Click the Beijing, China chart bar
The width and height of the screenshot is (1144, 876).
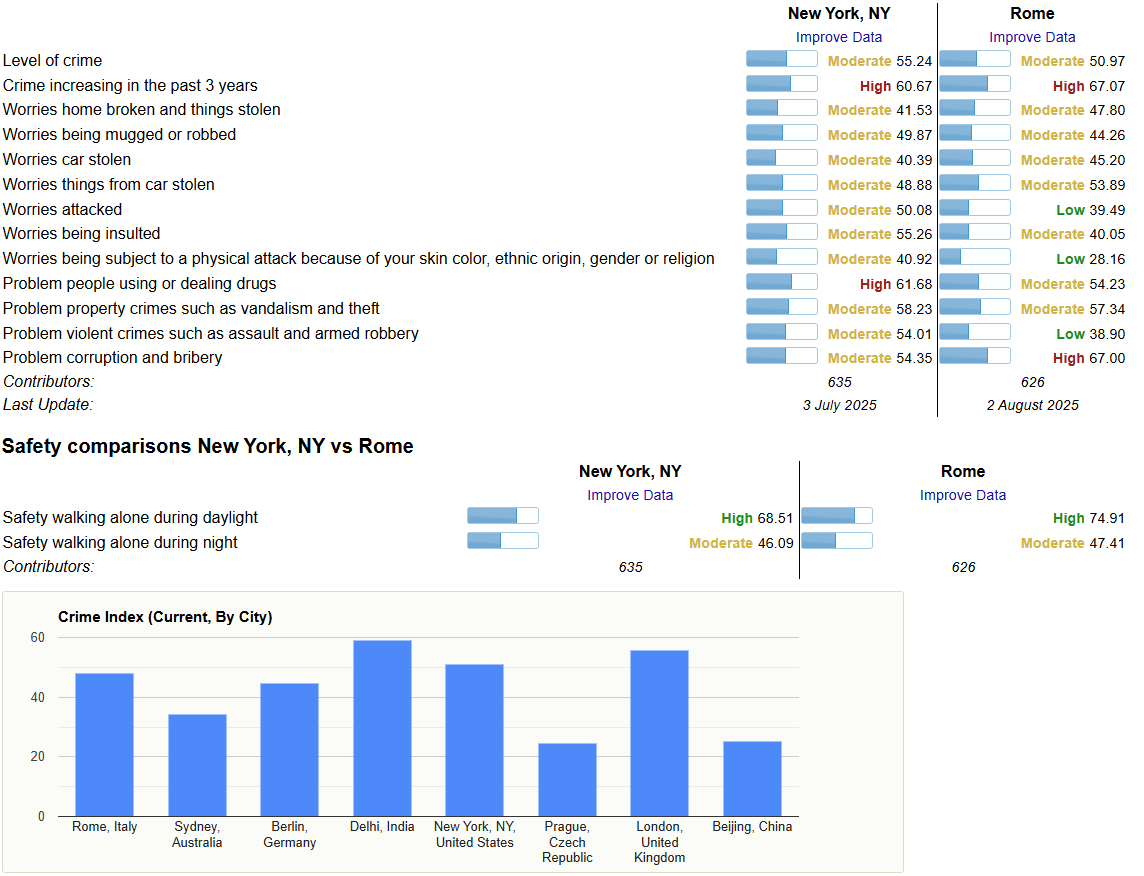[x=752, y=778]
